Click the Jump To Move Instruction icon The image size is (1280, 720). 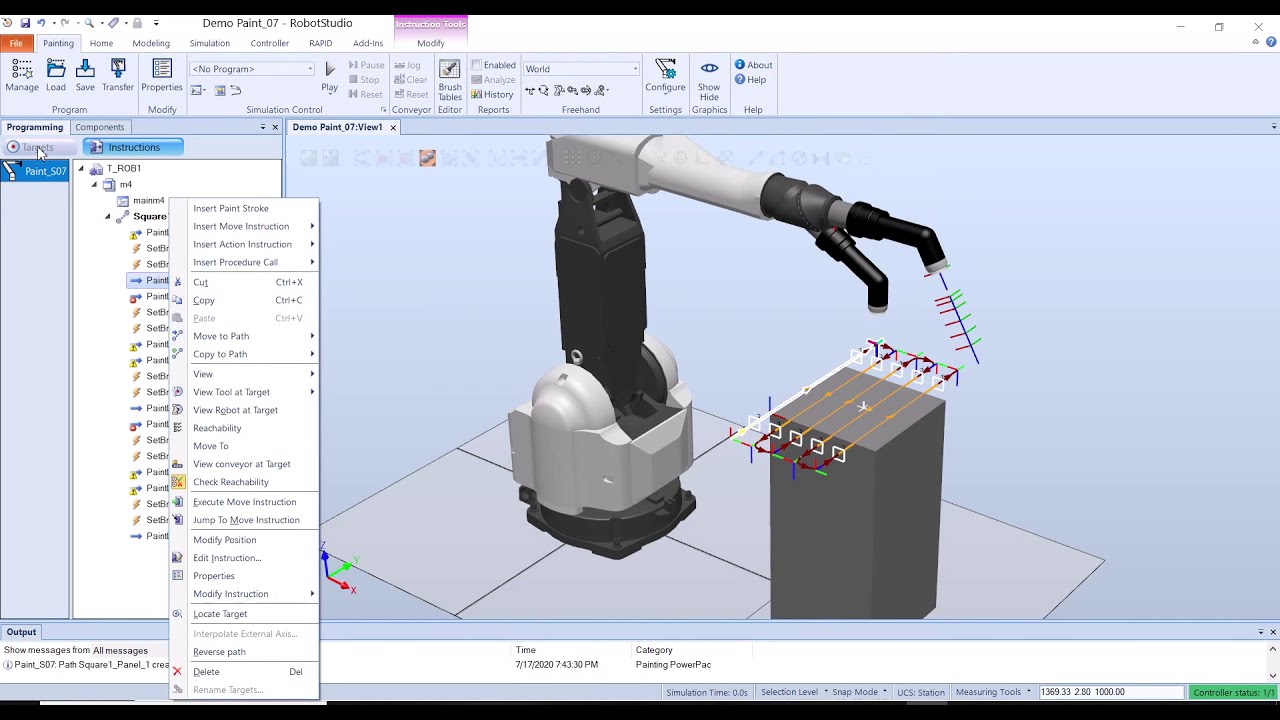click(x=178, y=520)
